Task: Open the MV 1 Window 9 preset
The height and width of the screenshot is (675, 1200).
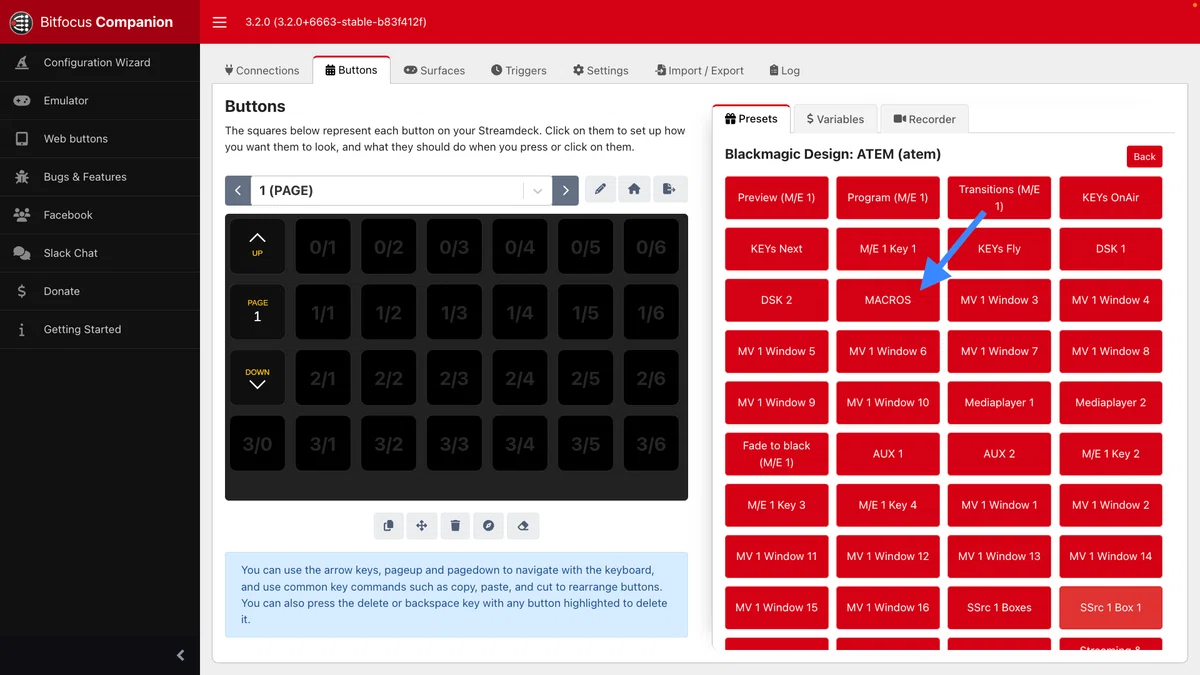Action: (x=777, y=402)
